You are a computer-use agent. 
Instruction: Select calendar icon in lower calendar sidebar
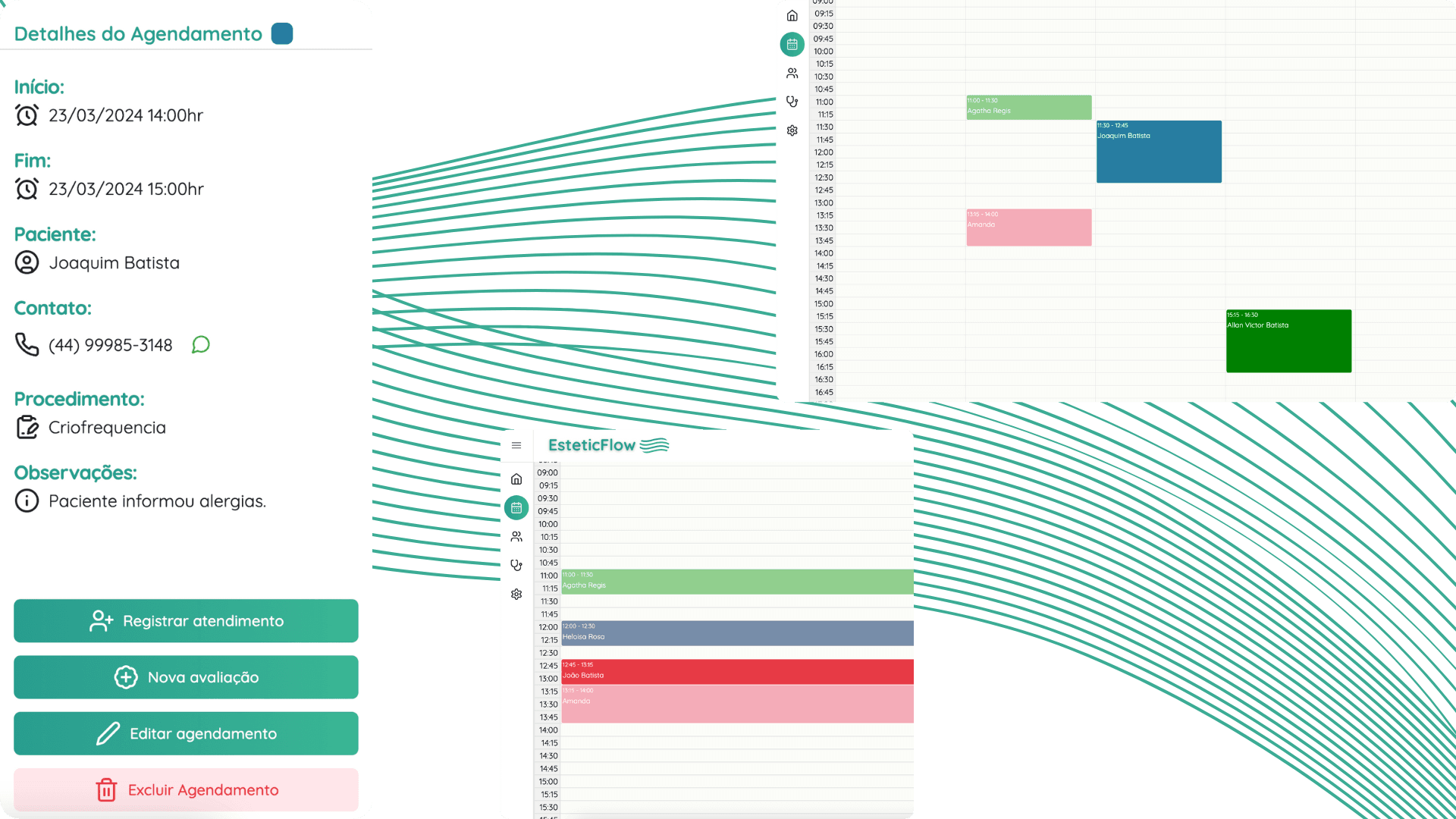[516, 508]
